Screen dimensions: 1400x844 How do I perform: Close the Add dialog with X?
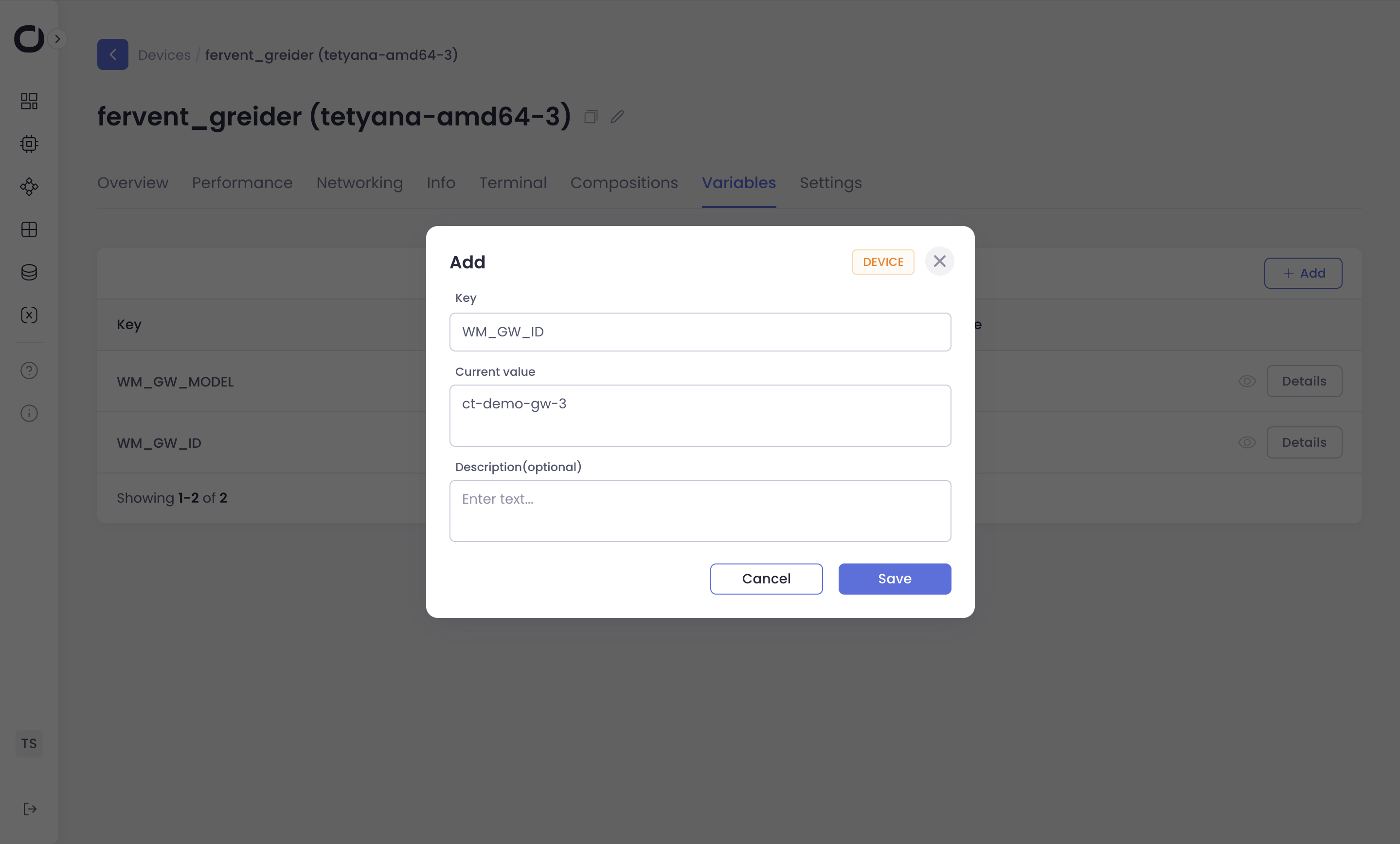[x=939, y=261]
